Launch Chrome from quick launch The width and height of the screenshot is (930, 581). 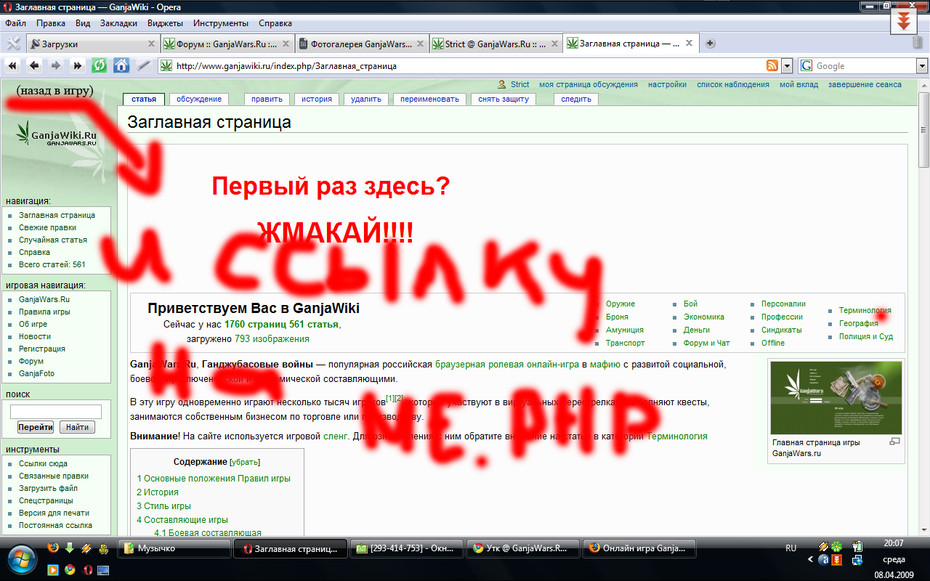(x=70, y=569)
